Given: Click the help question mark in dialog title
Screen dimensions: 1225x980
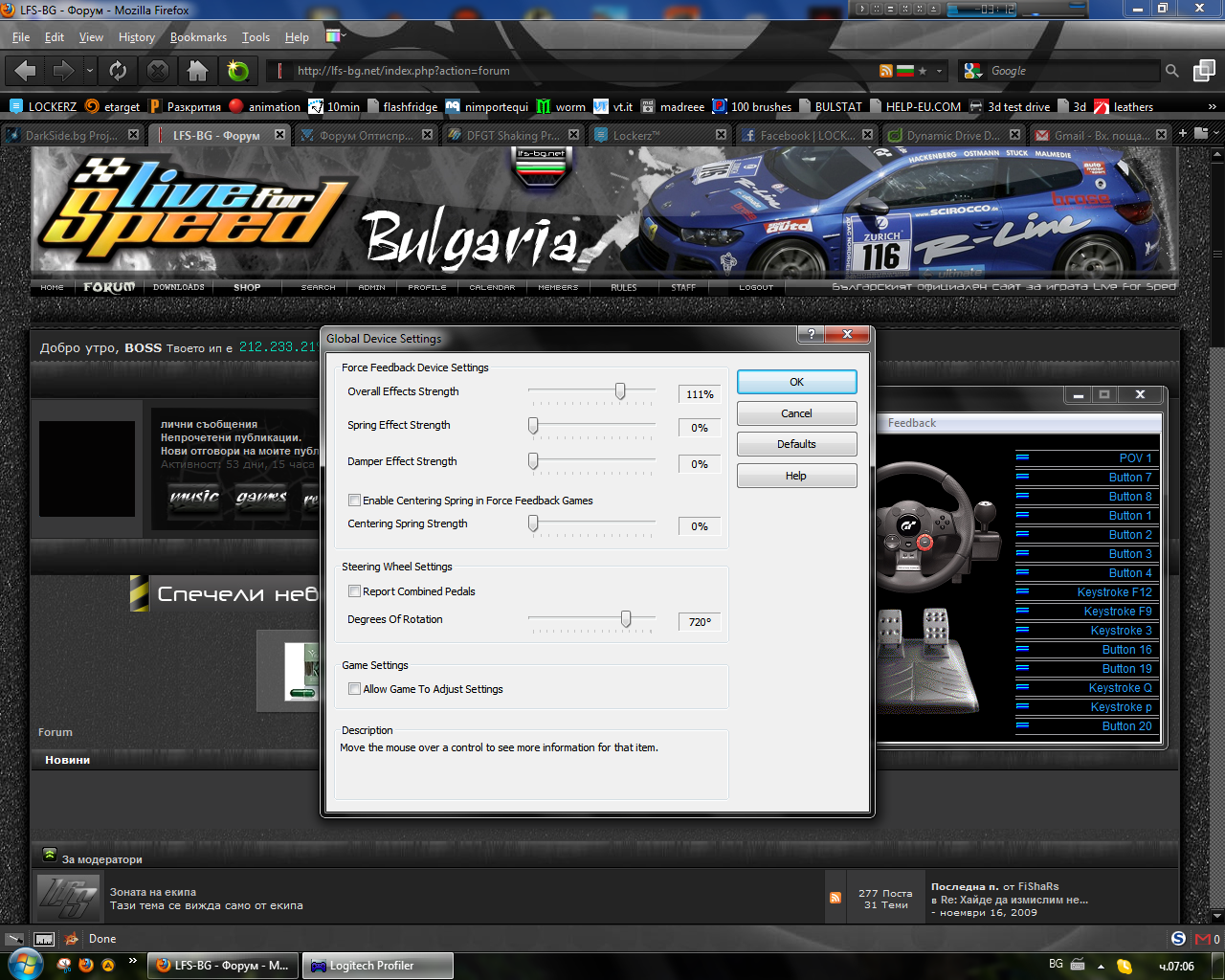Looking at the screenshot, I should 811,334.
